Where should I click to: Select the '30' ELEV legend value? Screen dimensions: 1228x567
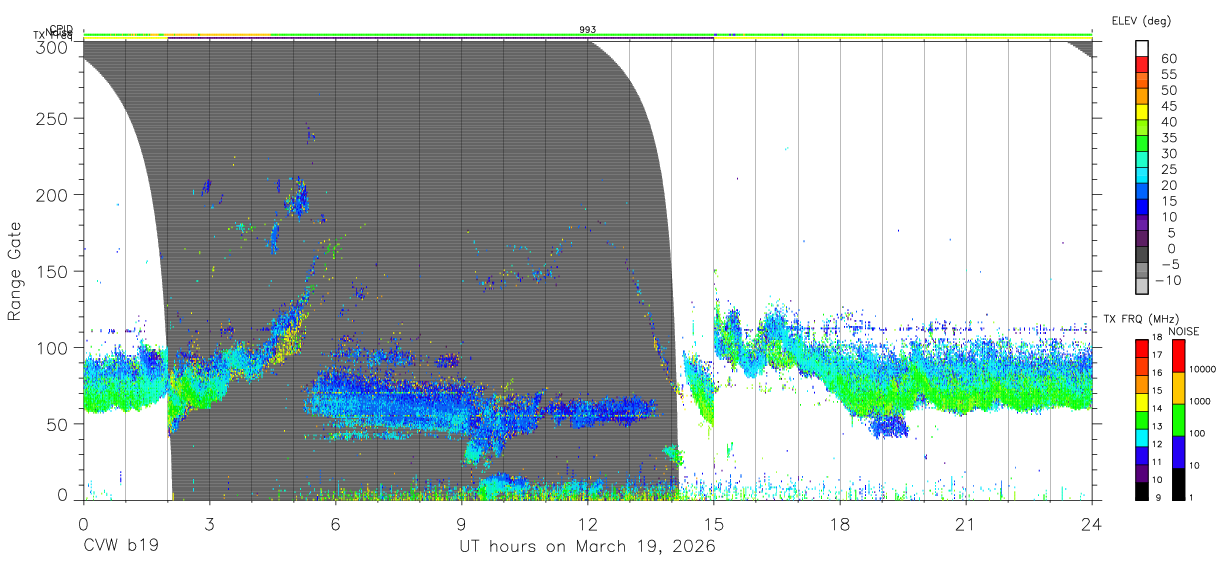coord(1168,153)
